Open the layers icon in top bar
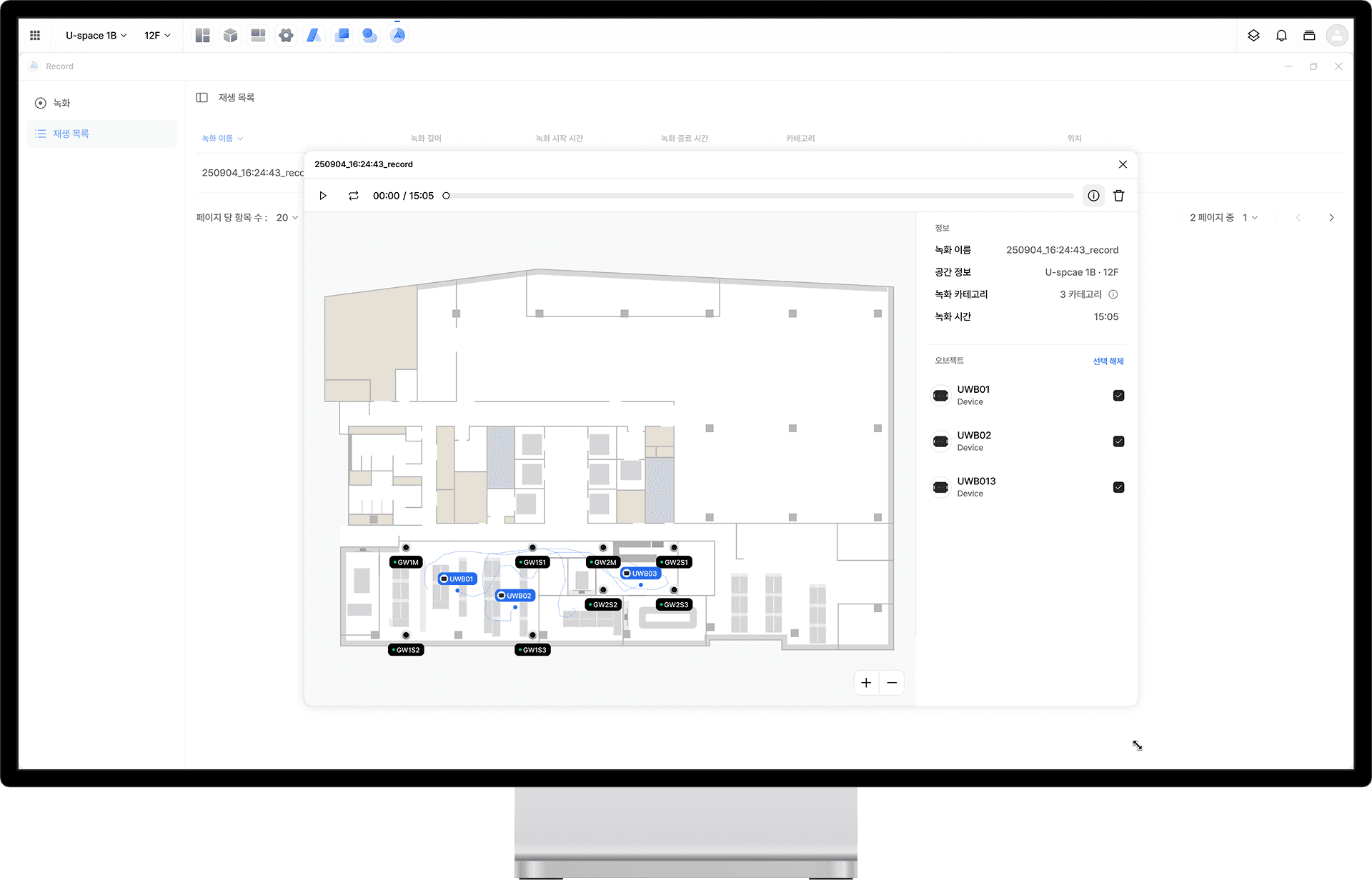This screenshot has height=880, width=1372. (1253, 35)
